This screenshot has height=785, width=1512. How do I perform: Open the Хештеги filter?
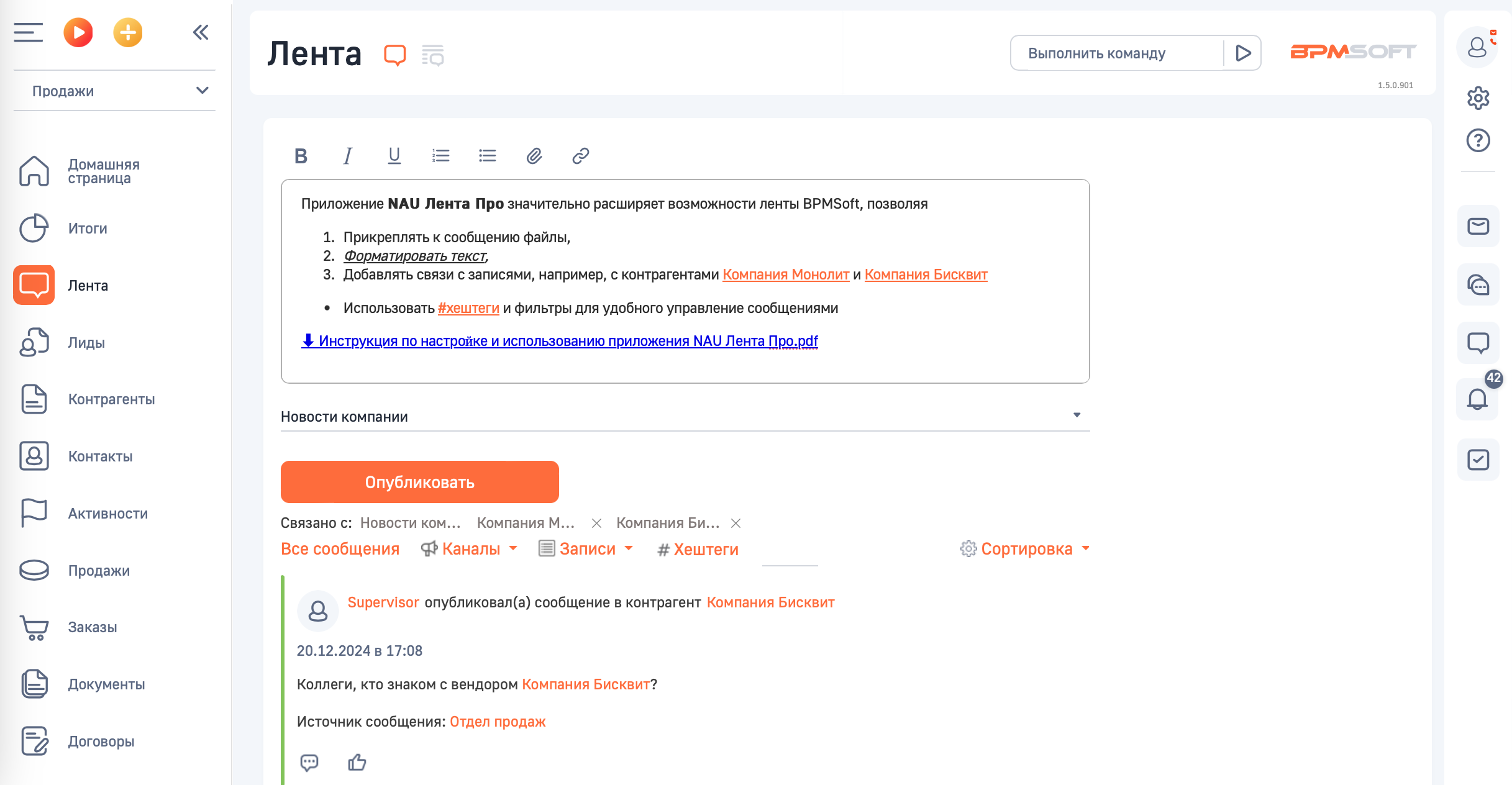tap(698, 550)
